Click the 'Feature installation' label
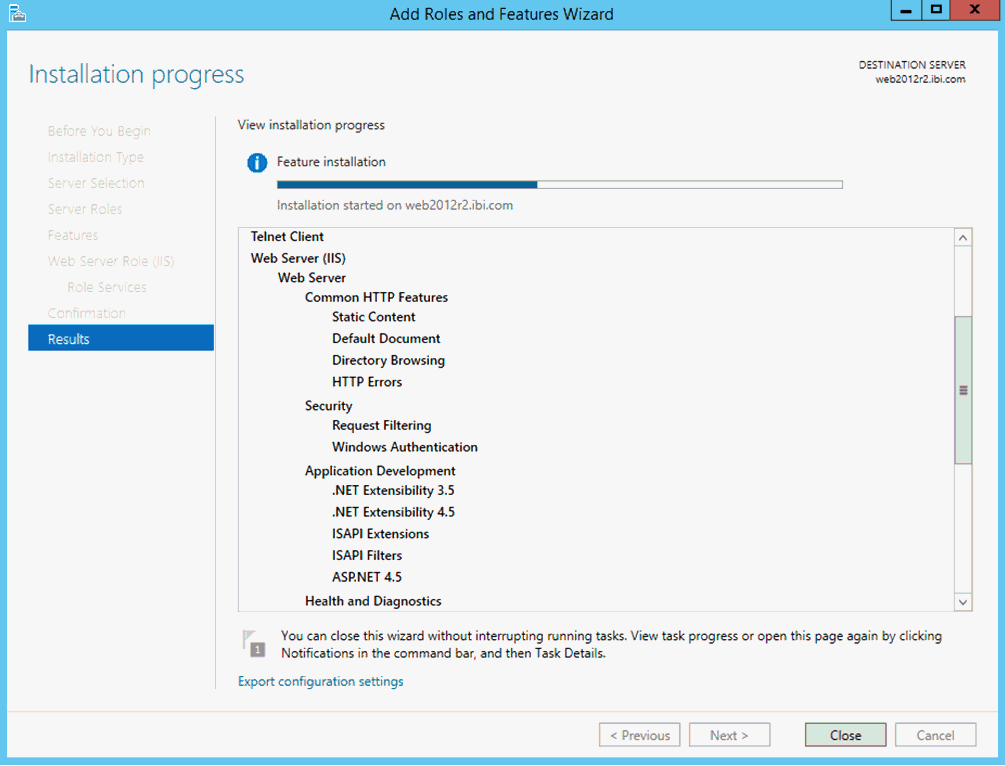The width and height of the screenshot is (1005, 766). [331, 162]
